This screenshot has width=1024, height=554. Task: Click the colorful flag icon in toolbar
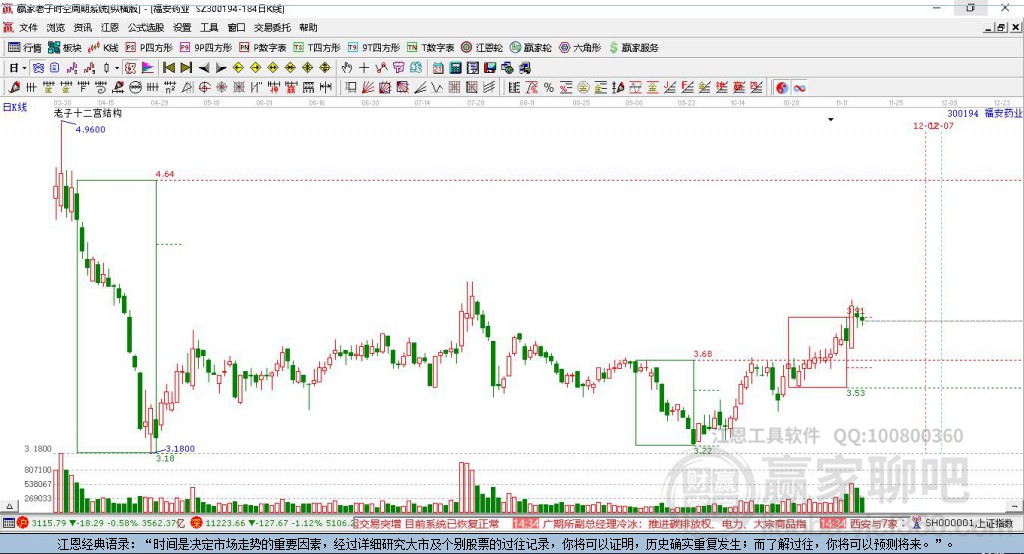coord(148,68)
